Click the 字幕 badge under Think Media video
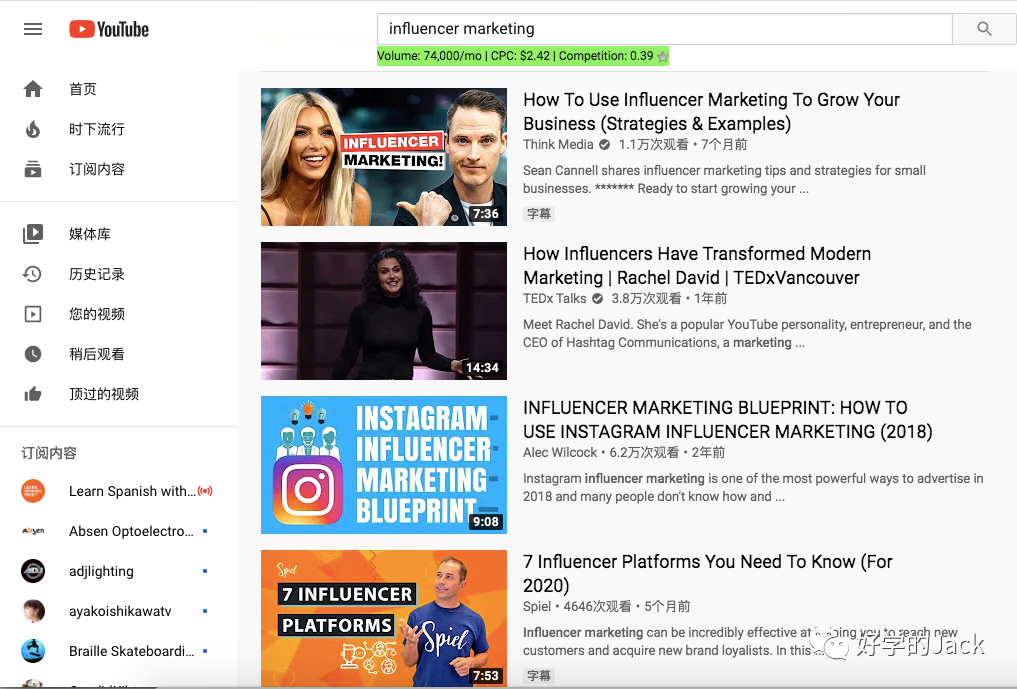Screen dimensions: 1017x689 (x=539, y=213)
